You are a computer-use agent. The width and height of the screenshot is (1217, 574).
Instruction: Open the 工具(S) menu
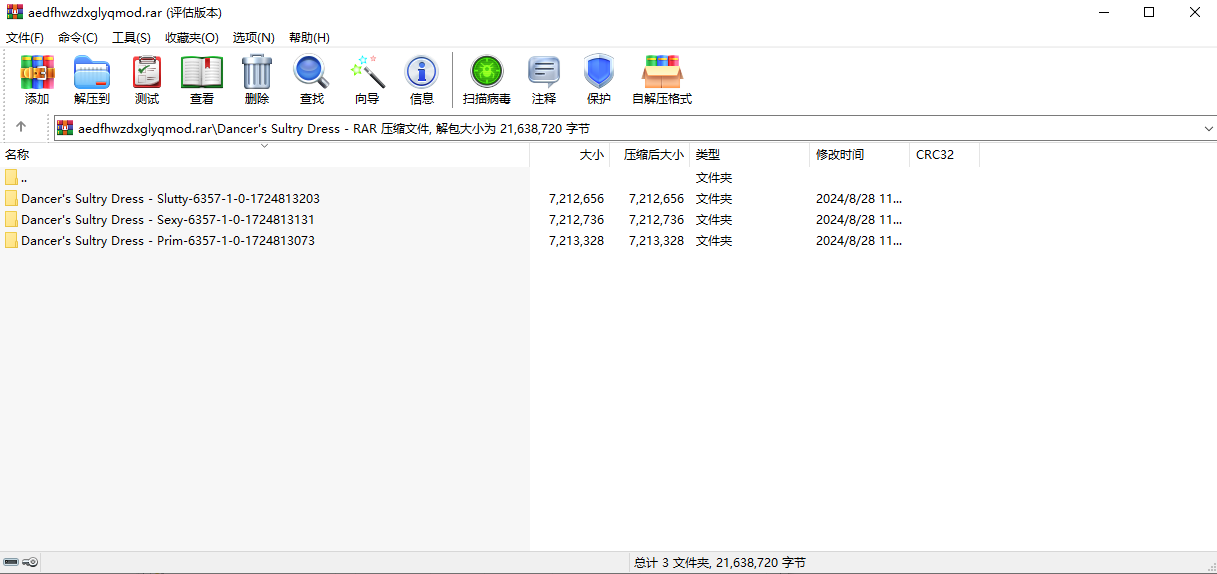(x=131, y=37)
